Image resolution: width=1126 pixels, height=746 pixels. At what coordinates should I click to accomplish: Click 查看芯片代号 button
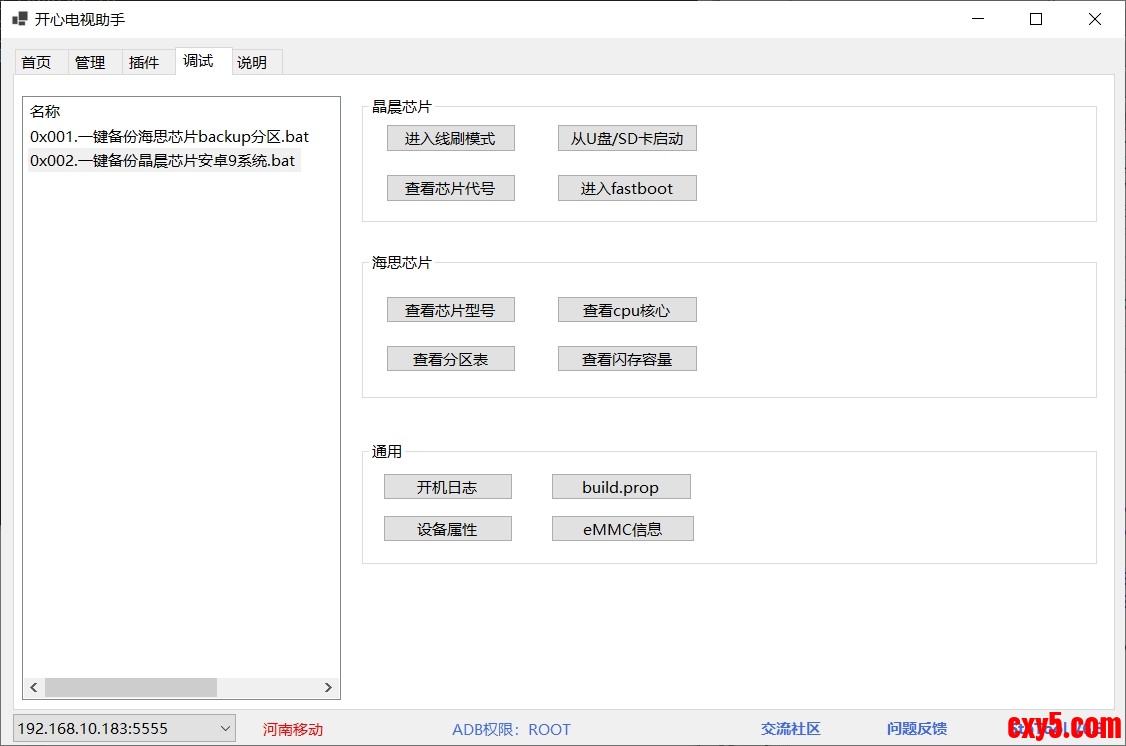click(450, 188)
